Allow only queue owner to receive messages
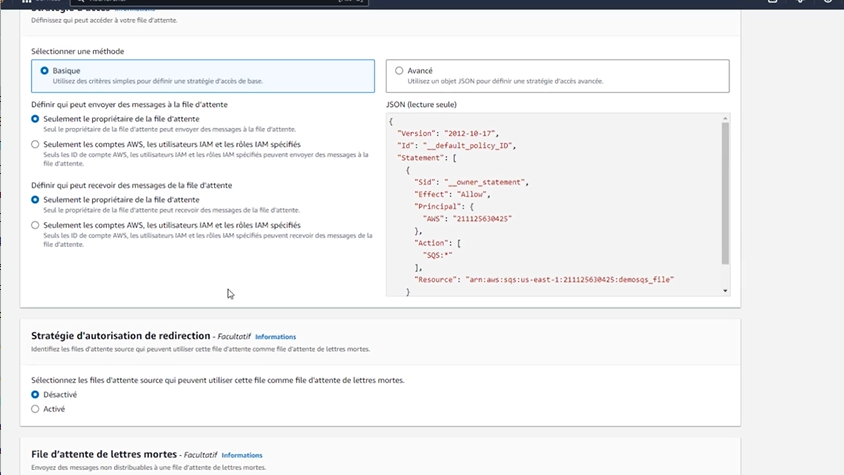Image resolution: width=844 pixels, height=475 pixels. coord(36,200)
